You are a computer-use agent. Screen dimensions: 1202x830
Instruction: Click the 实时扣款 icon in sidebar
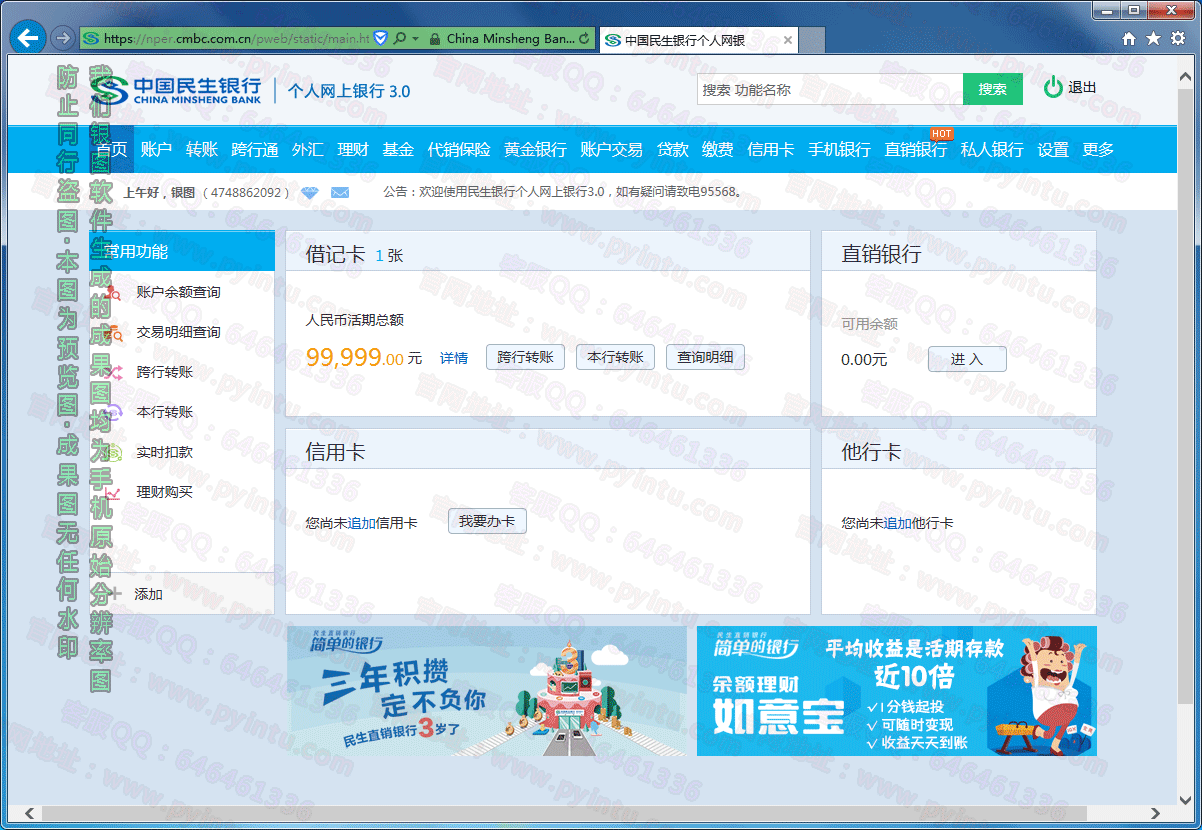[x=113, y=452]
